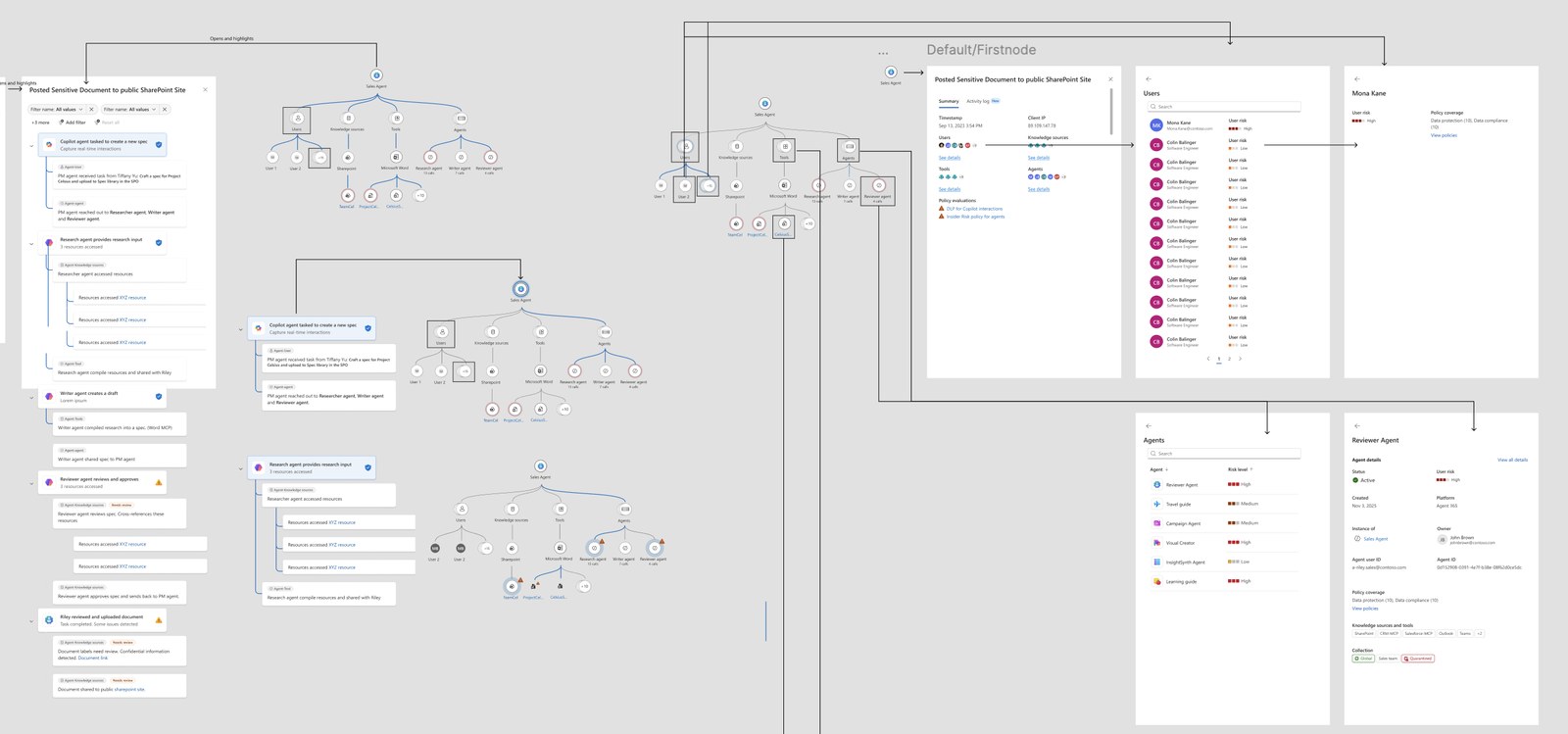The image size is (1568, 734).
Task: Click the Travel guide agent airplane icon
Action: tap(1156, 504)
